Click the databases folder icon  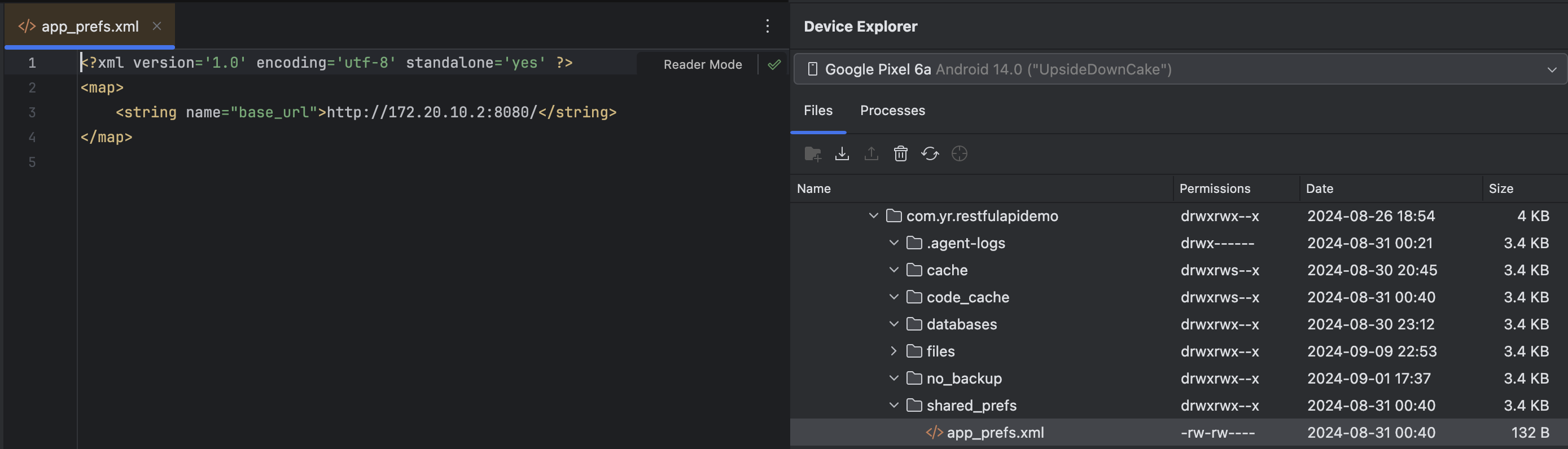tap(914, 324)
